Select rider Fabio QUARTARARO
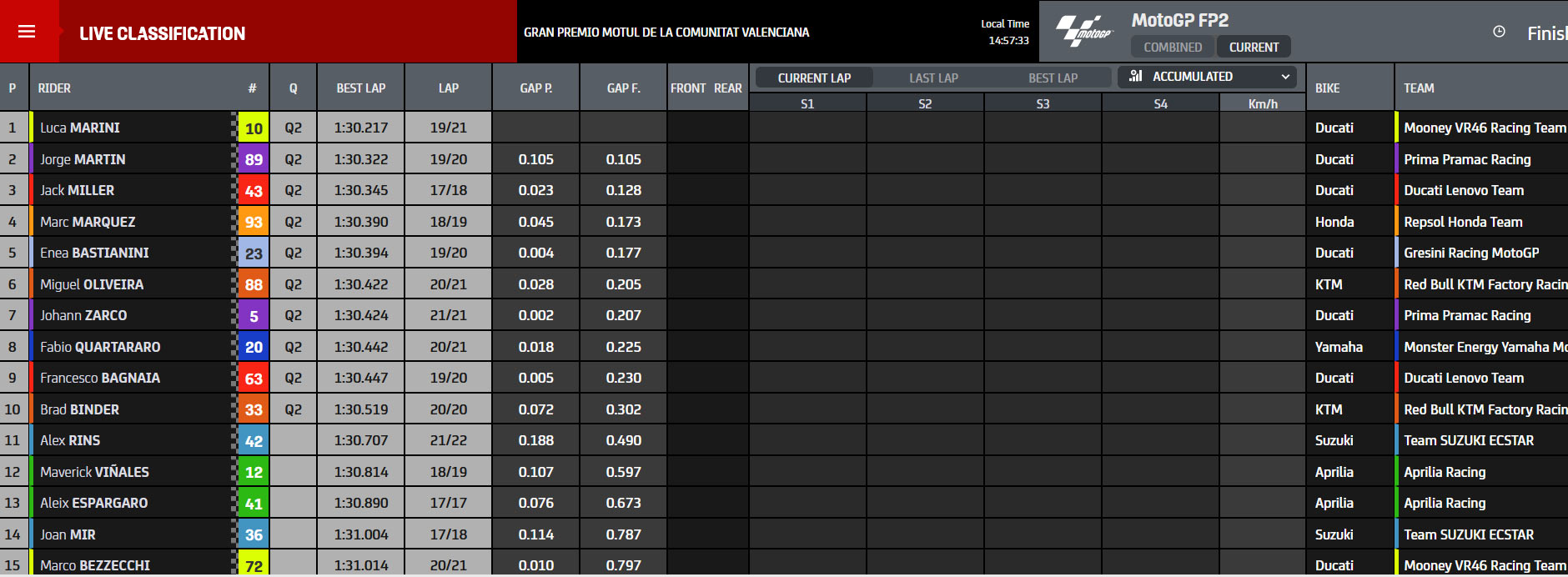Image resolution: width=1568 pixels, height=577 pixels. click(100, 347)
